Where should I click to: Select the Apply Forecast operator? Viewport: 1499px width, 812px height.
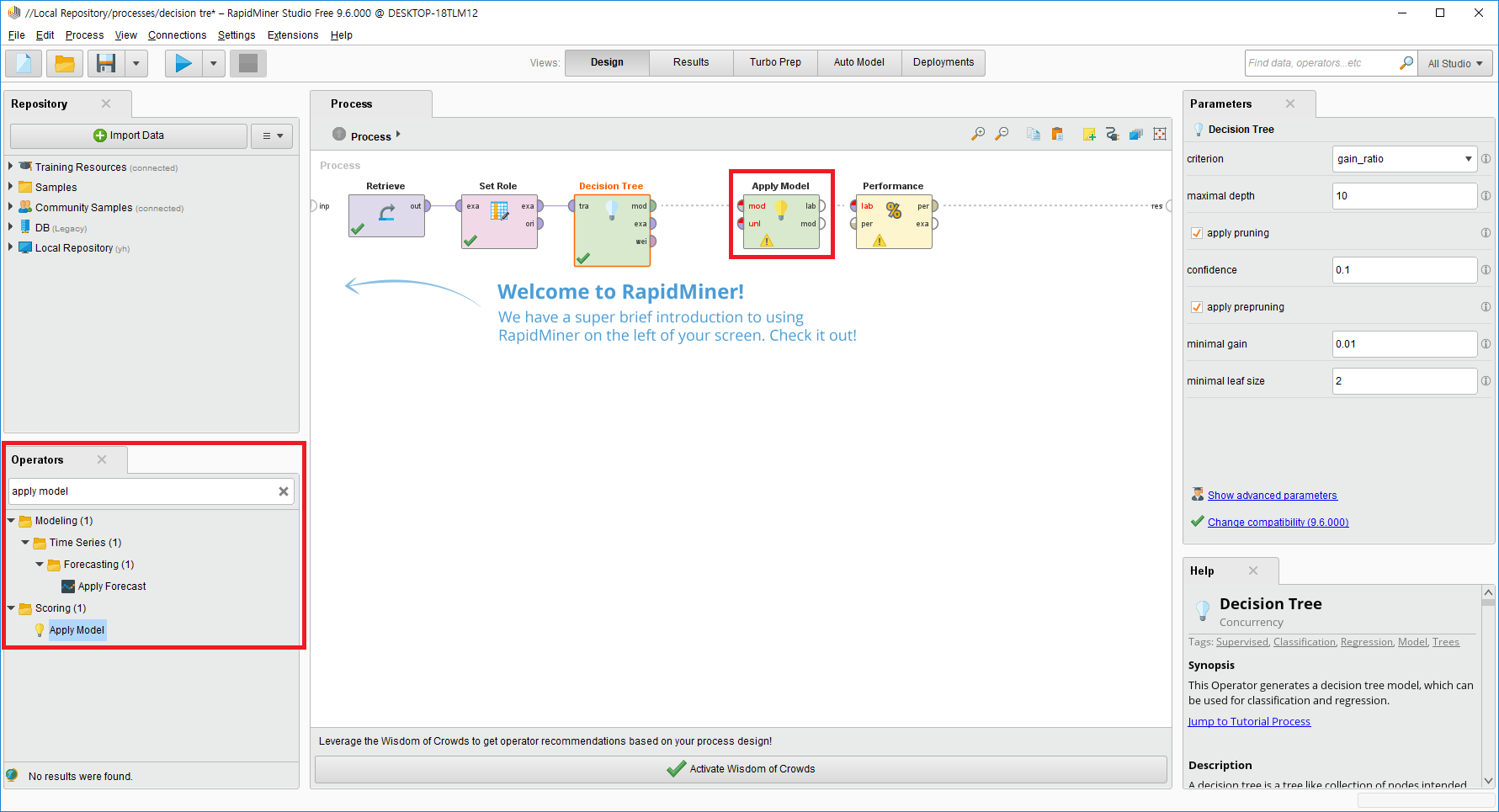112,586
